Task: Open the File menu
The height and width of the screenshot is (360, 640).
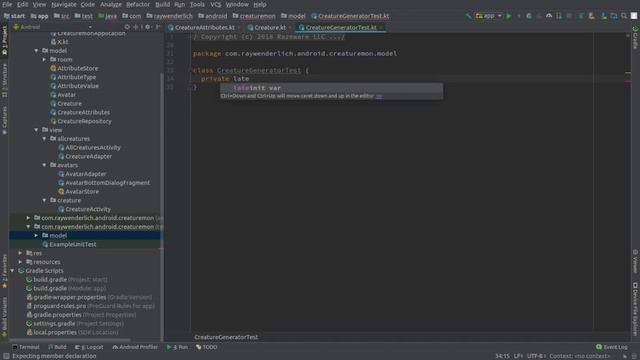Action: point(7,4)
